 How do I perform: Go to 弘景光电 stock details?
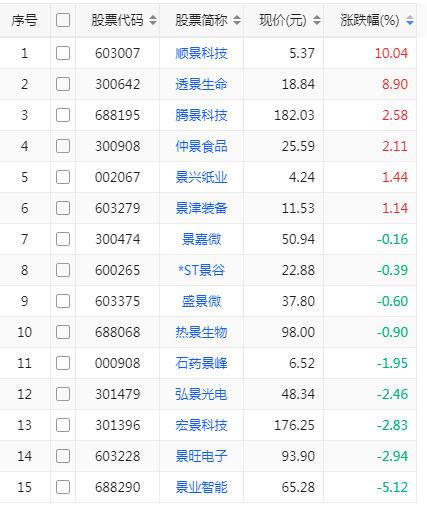coord(201,394)
